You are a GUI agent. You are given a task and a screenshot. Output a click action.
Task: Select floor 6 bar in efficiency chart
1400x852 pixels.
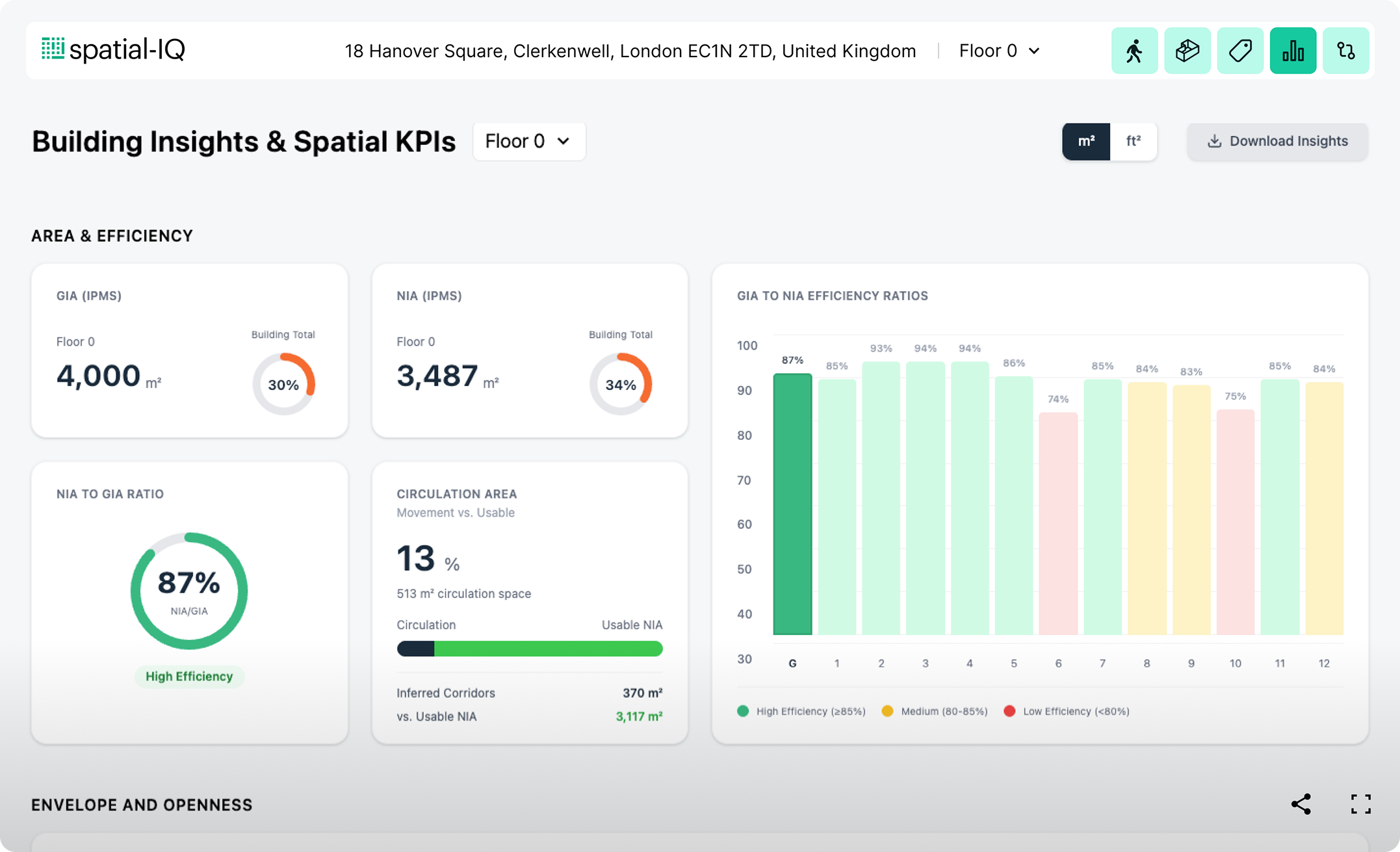point(1057,523)
